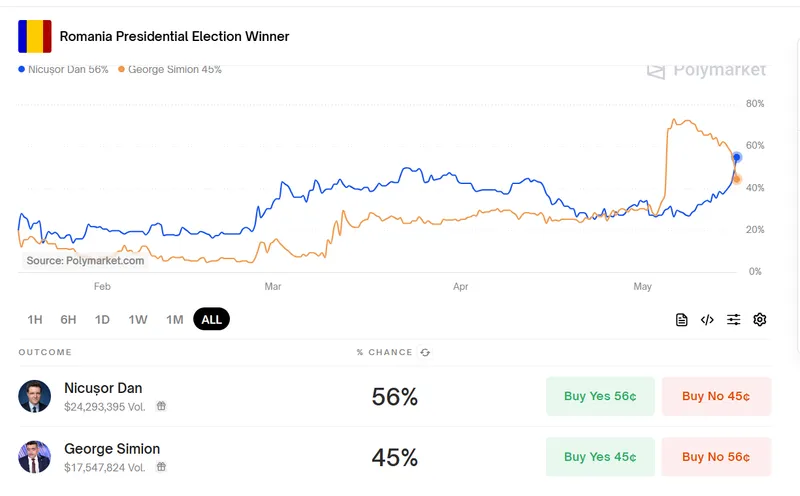The width and height of the screenshot is (800, 496).
Task: Select the ALL time range
Action: click(211, 320)
